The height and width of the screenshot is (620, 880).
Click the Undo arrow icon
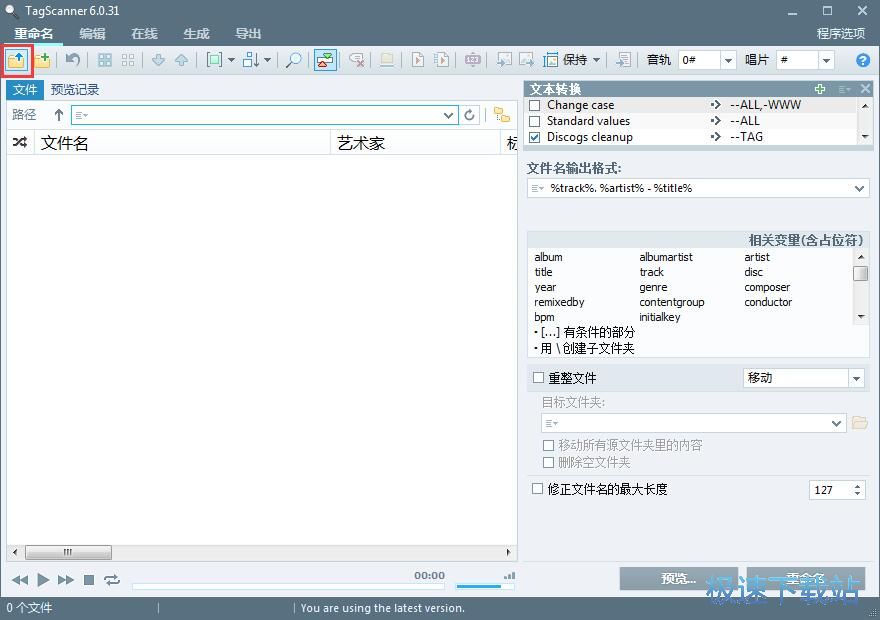pyautogui.click(x=71, y=60)
